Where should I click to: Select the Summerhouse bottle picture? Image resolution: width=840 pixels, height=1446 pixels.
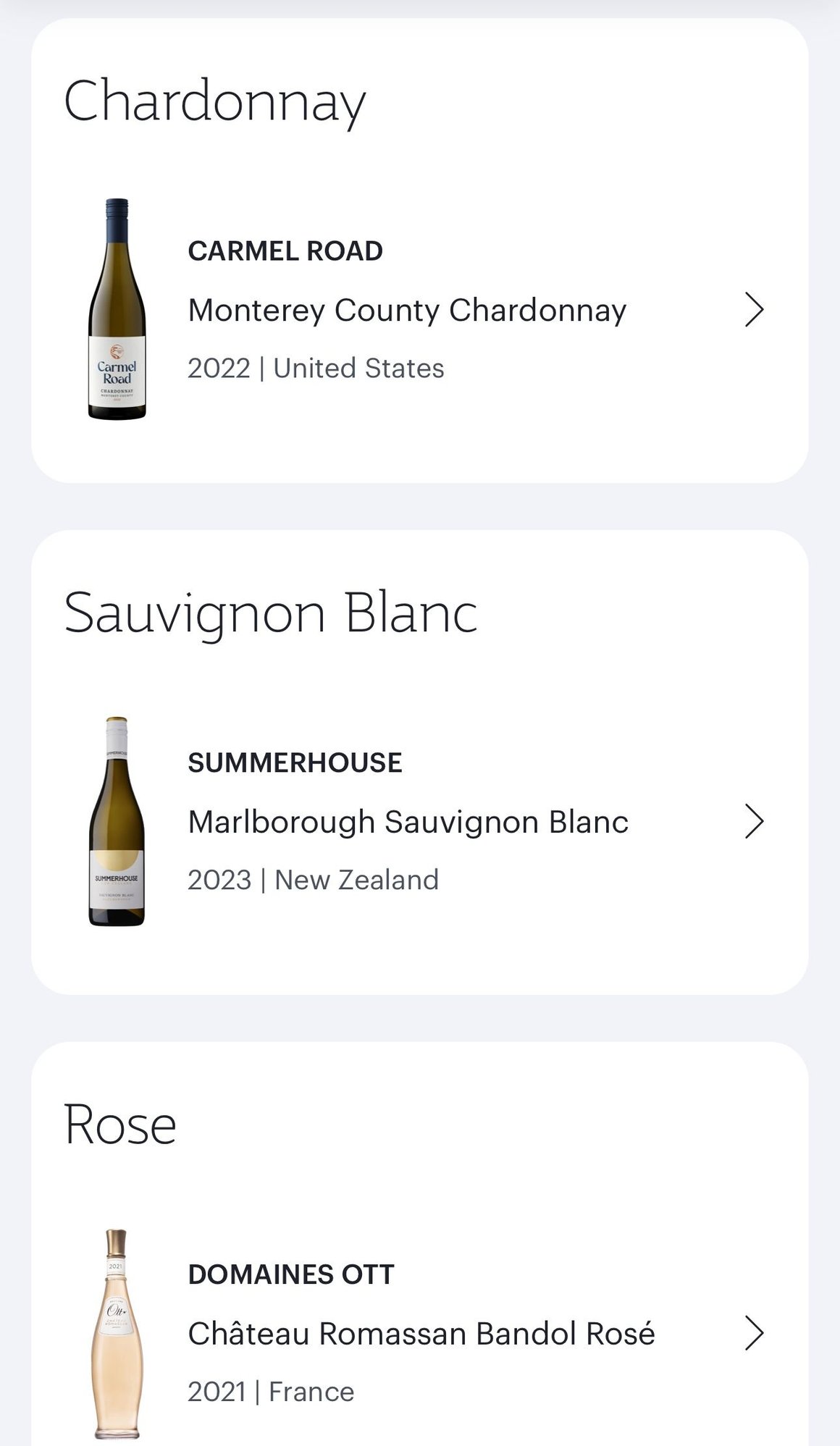(117, 821)
